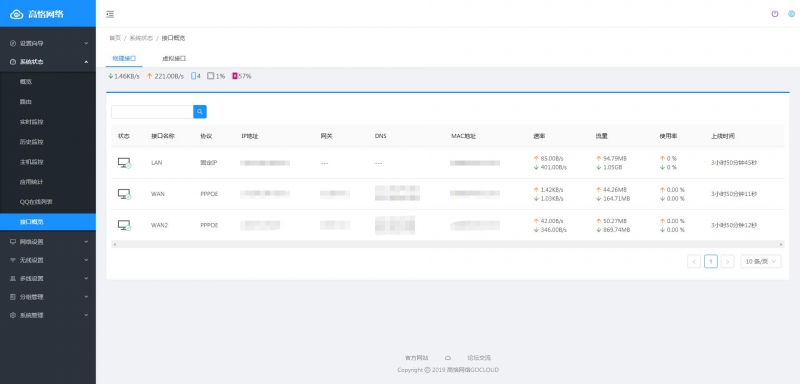800x384 pixels.
Task: Click 系统状态 in the breadcrumb
Action: pos(141,38)
